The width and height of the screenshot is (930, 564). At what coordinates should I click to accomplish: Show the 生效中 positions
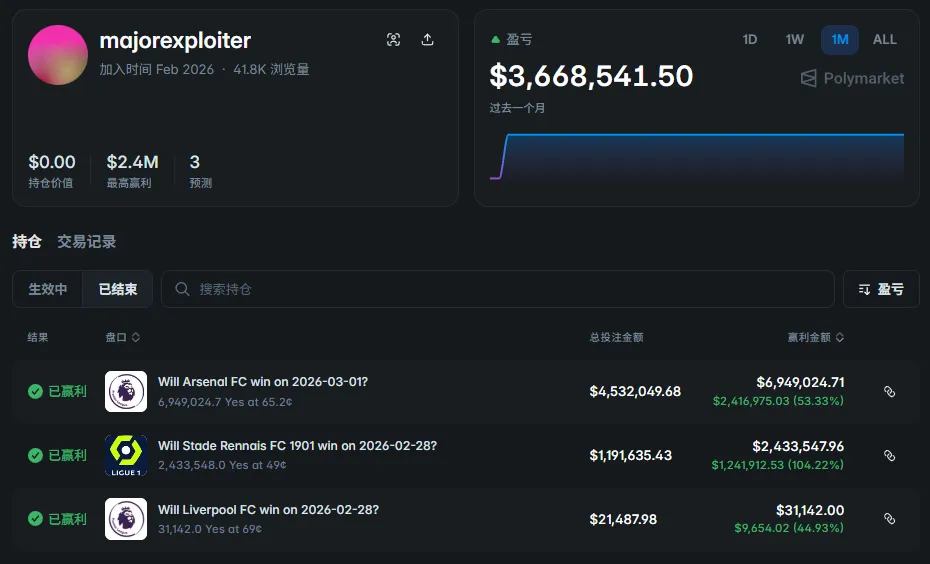(x=48, y=289)
